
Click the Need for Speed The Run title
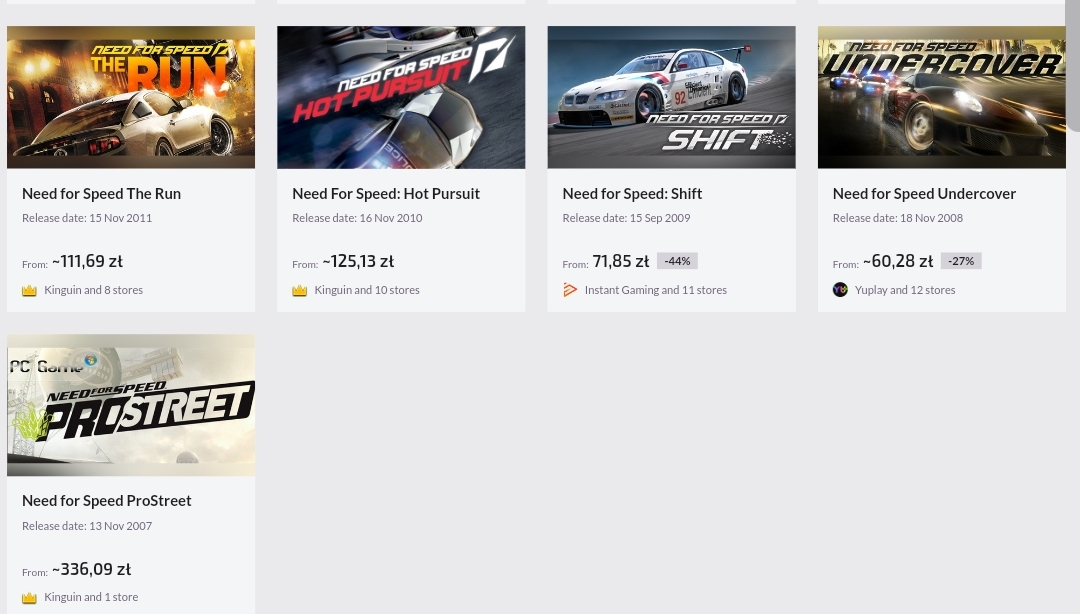[x=101, y=193]
